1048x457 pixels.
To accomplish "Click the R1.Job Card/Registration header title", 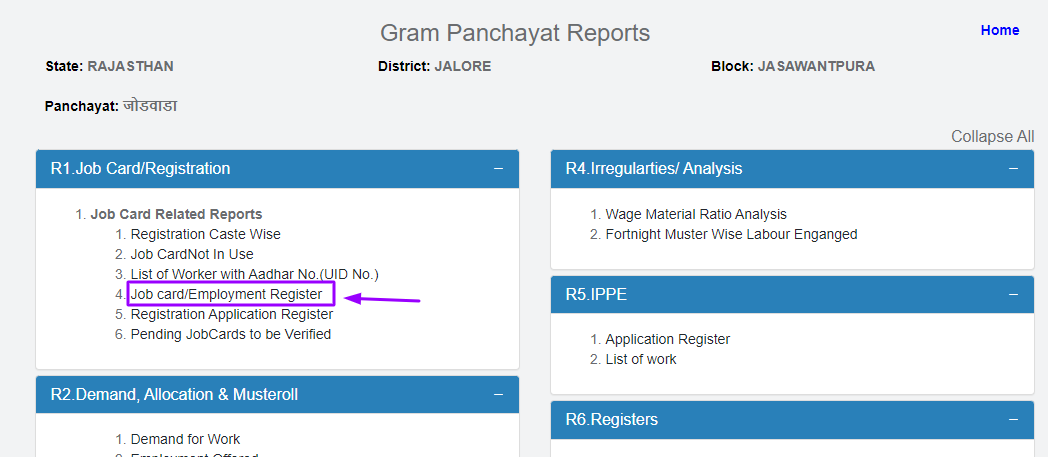I will [x=140, y=168].
